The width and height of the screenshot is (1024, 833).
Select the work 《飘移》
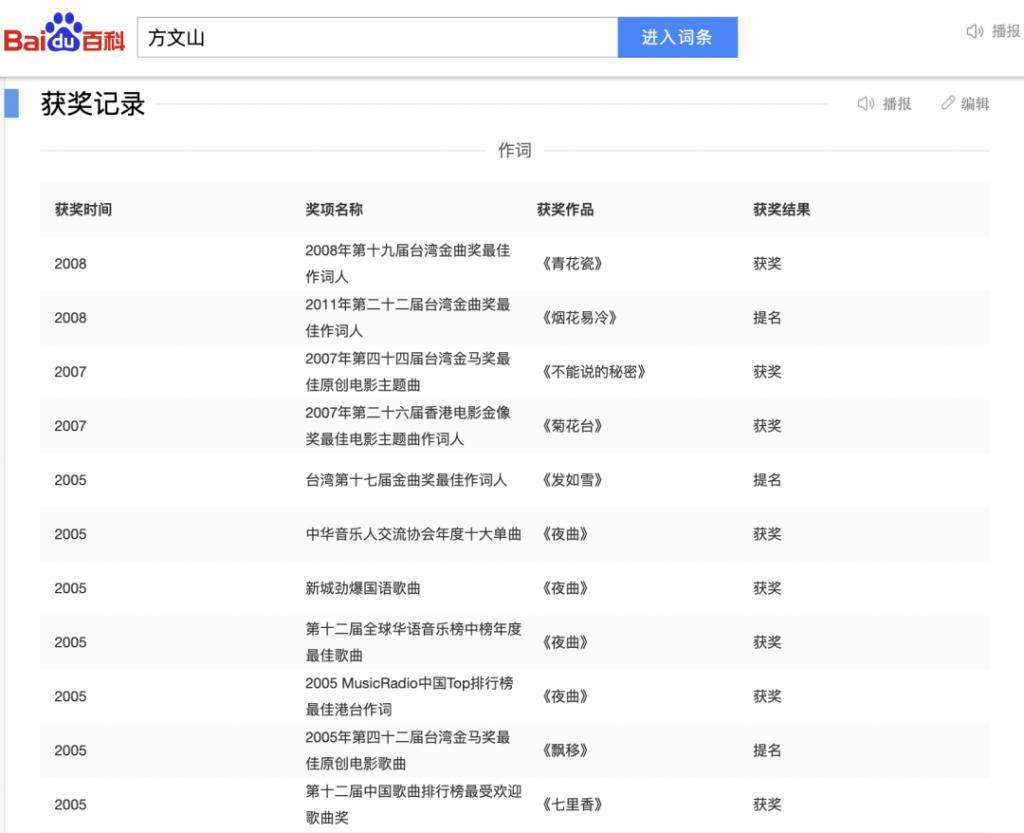[565, 751]
